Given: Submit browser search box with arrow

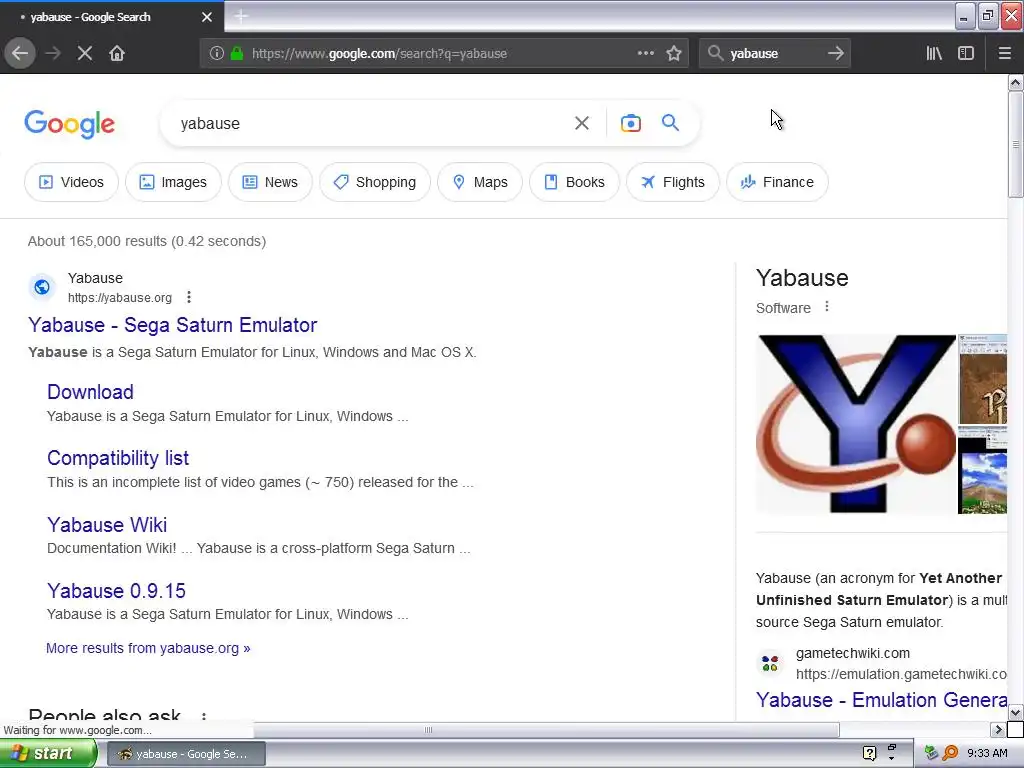Looking at the screenshot, I should 835,53.
